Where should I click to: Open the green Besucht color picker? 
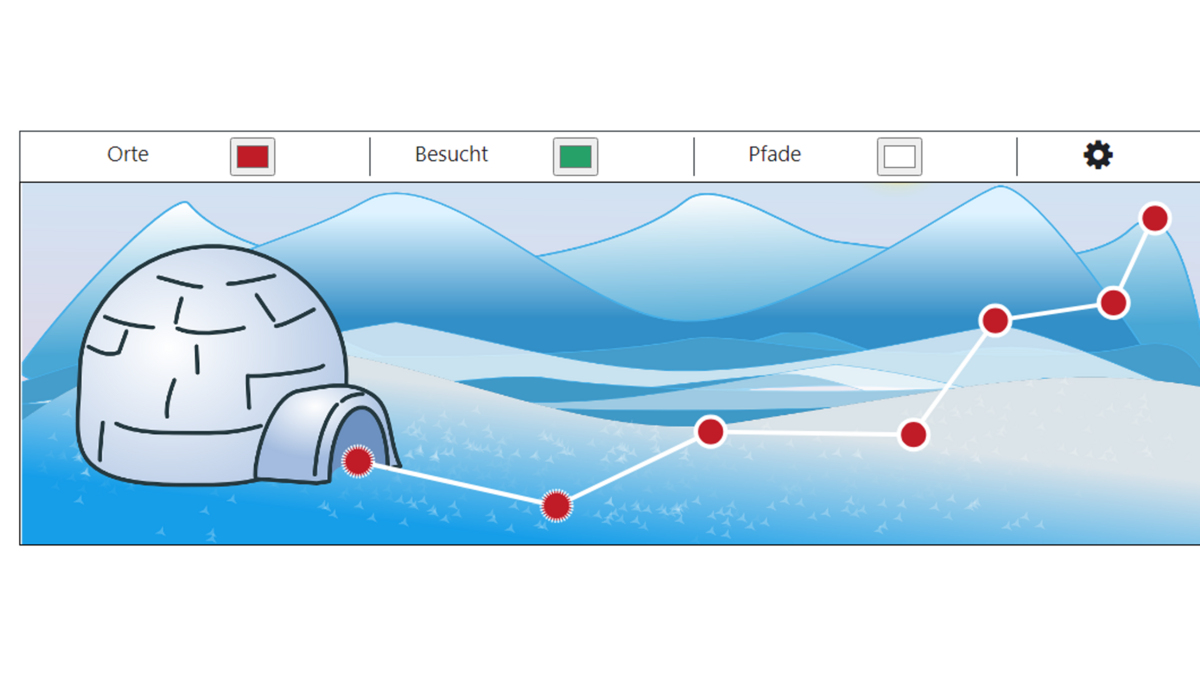(575, 157)
